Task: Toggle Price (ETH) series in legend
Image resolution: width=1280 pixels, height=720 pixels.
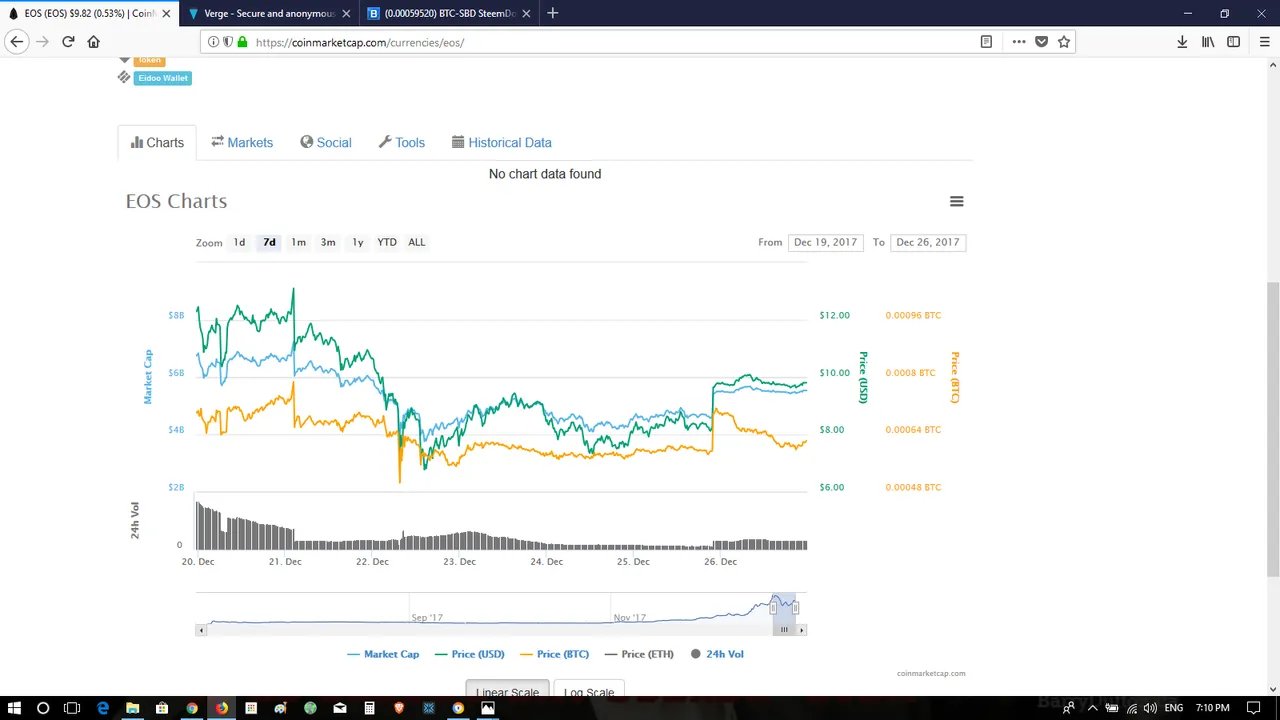Action: (639, 654)
